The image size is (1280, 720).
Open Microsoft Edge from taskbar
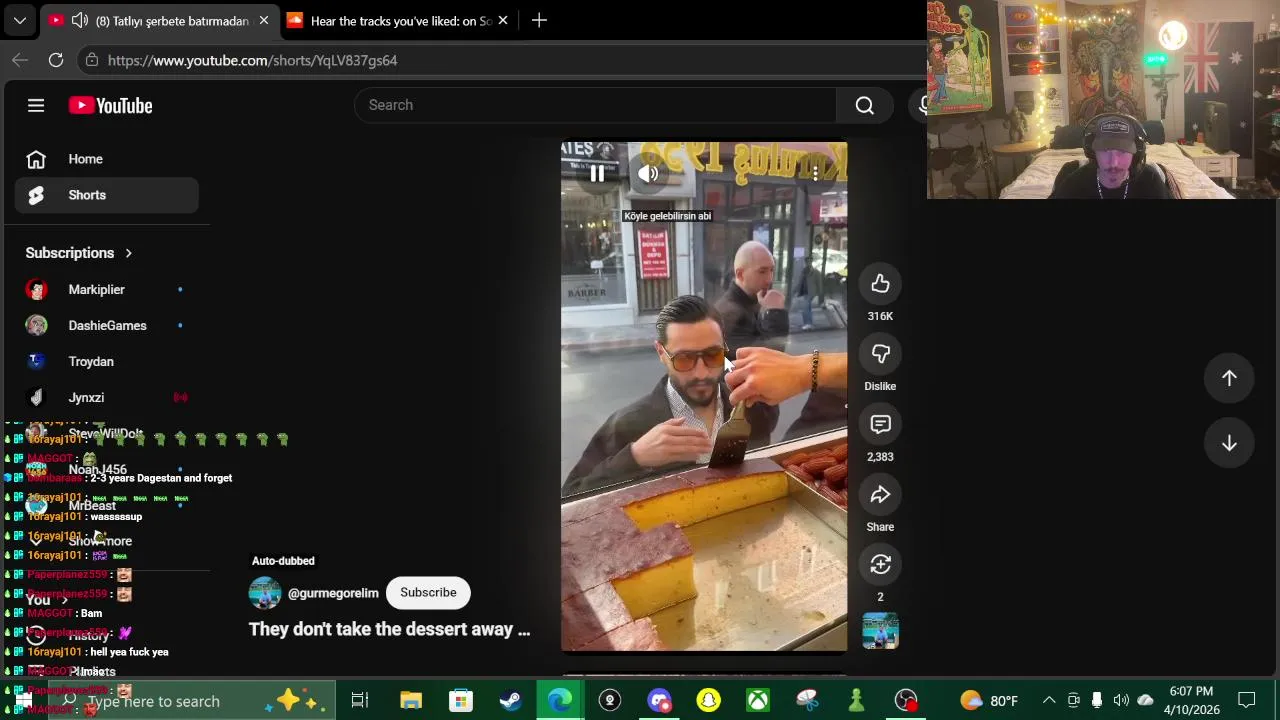coord(559,701)
